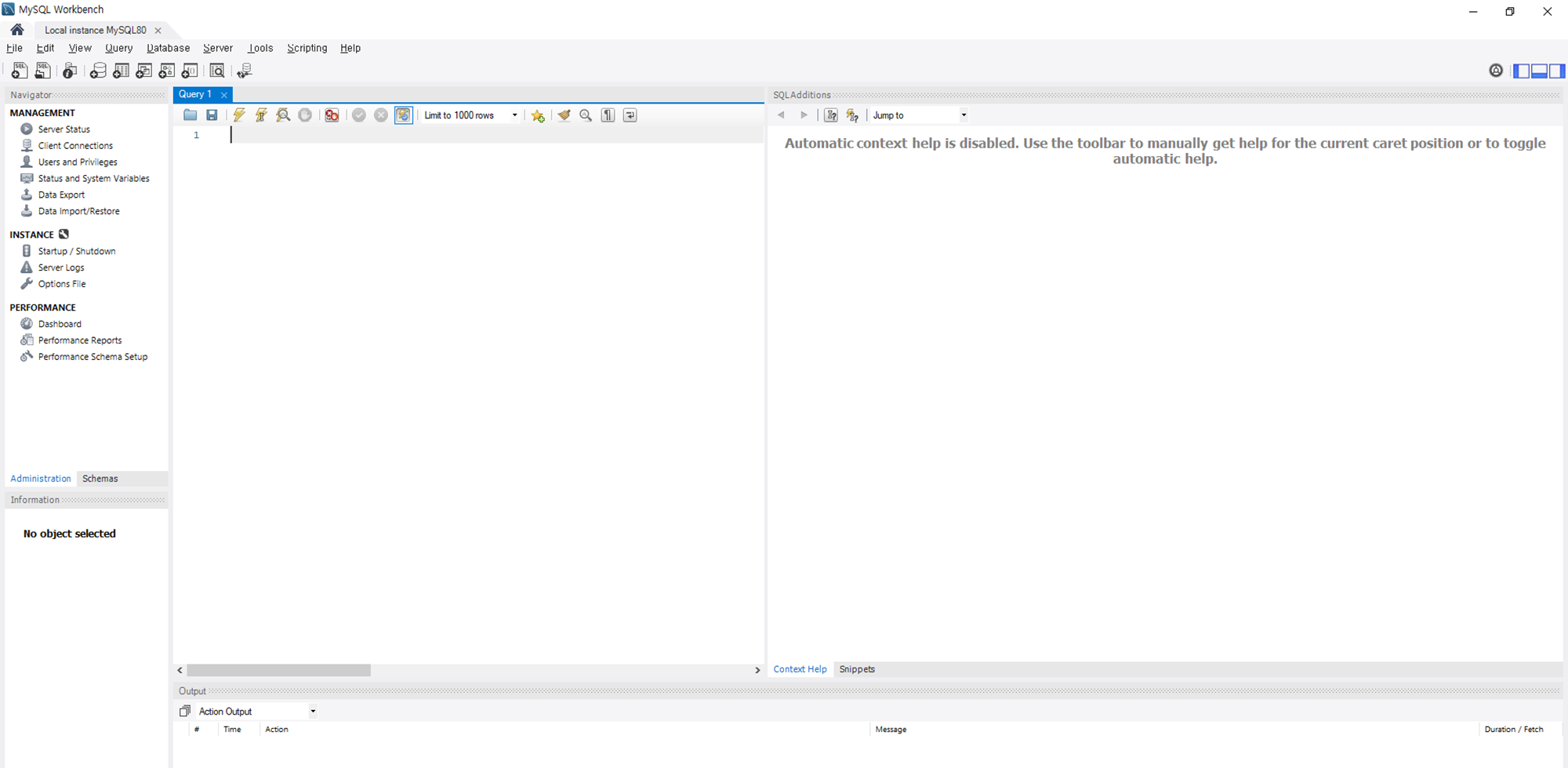
Task: Create a new function icon
Action: (x=190, y=71)
